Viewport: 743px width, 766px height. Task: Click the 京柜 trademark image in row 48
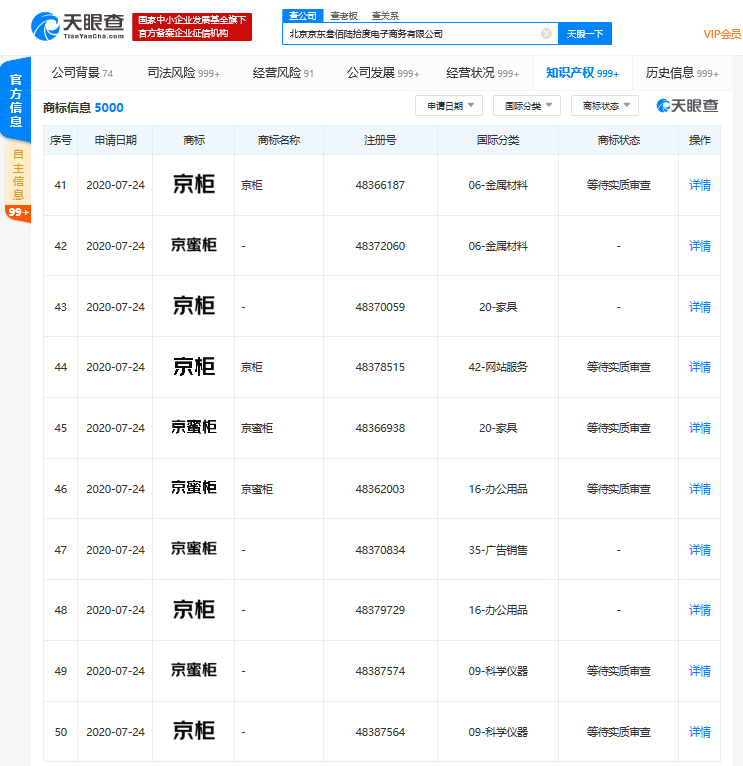194,610
